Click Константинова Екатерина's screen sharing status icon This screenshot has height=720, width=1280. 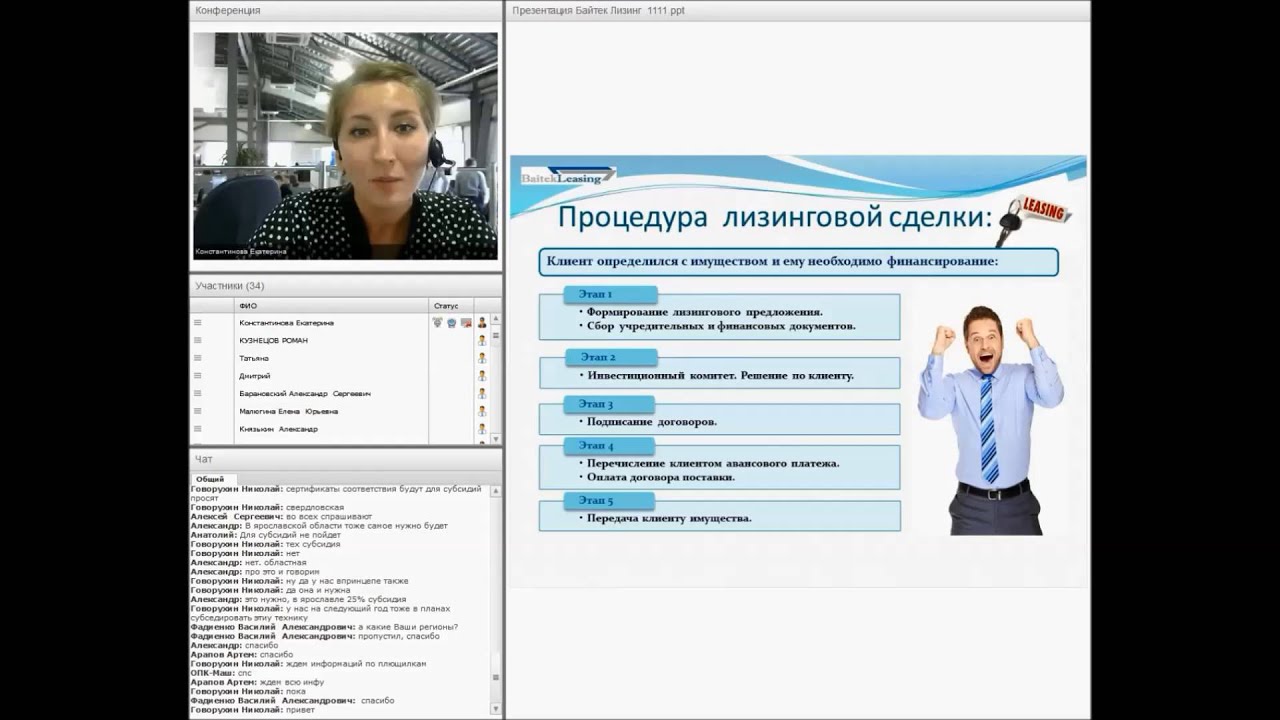point(466,323)
